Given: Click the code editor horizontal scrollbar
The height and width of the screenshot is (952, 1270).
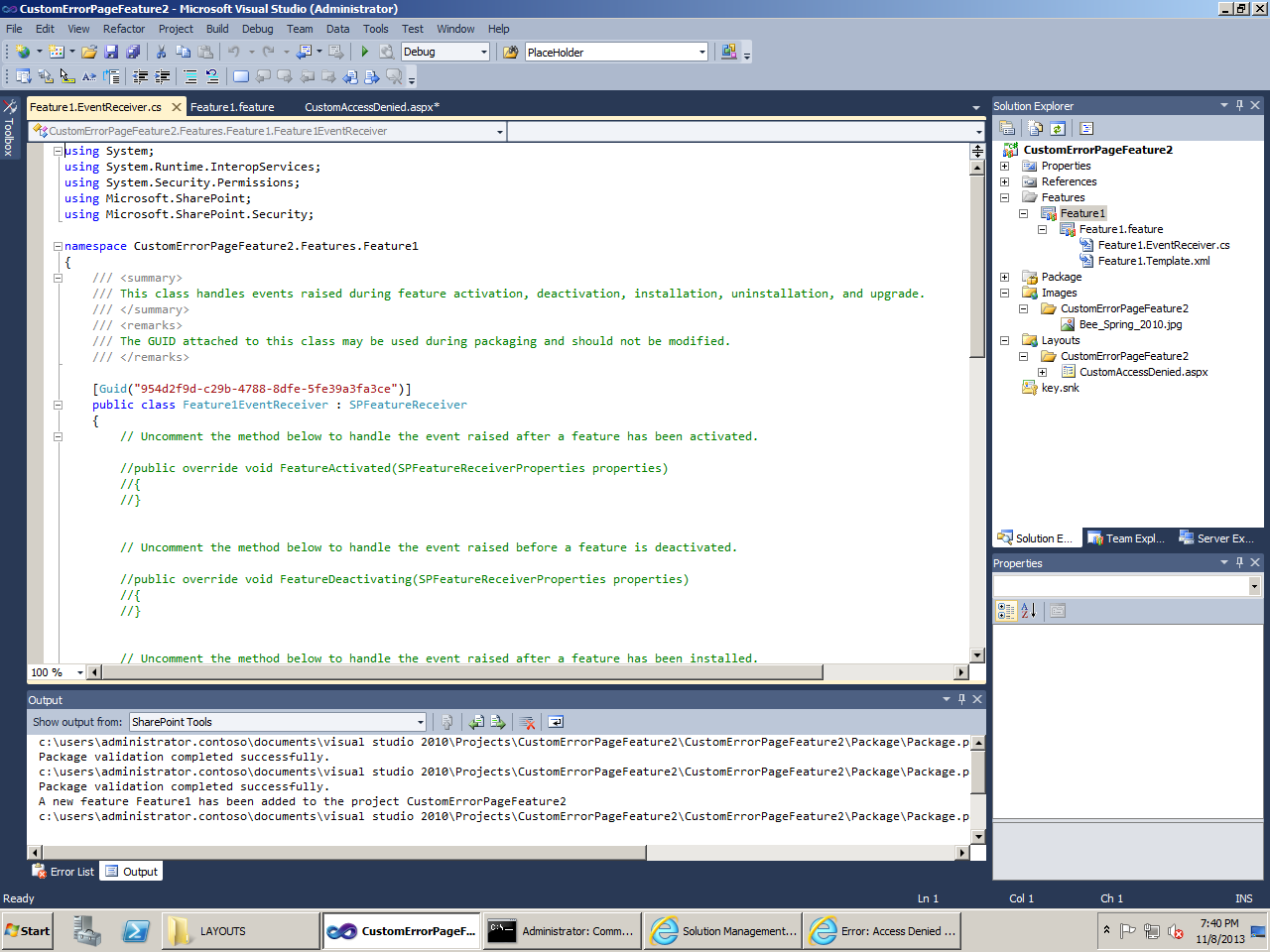Looking at the screenshot, I should [x=462, y=672].
